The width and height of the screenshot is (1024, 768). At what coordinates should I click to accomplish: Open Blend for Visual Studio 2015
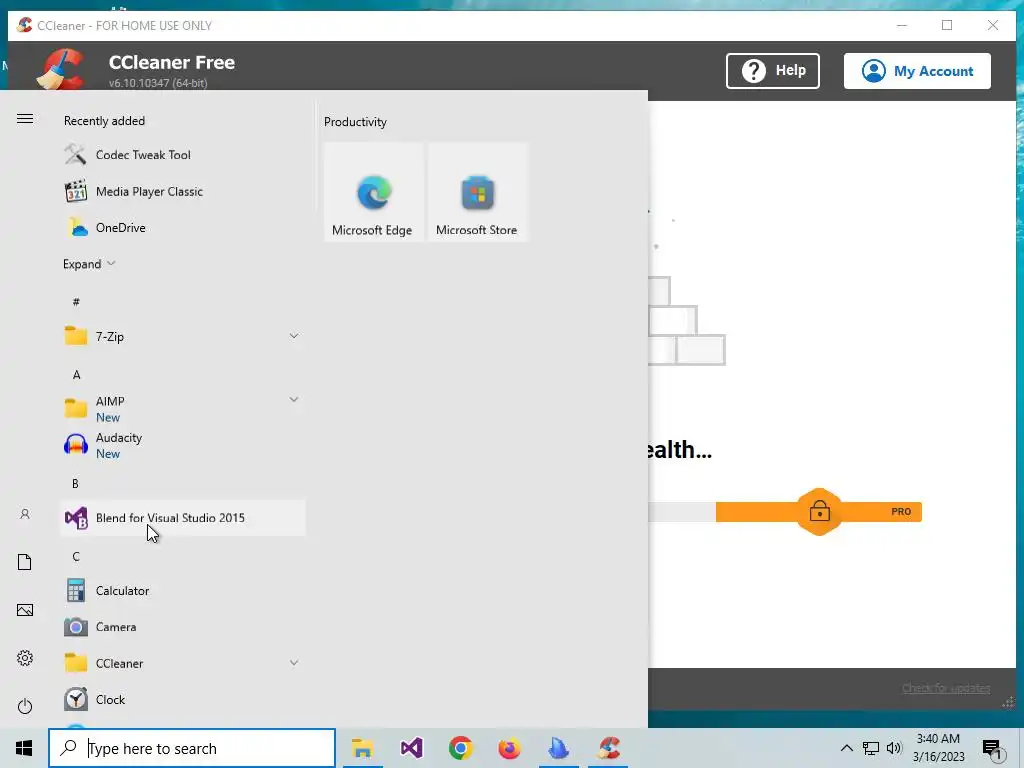pyautogui.click(x=183, y=518)
